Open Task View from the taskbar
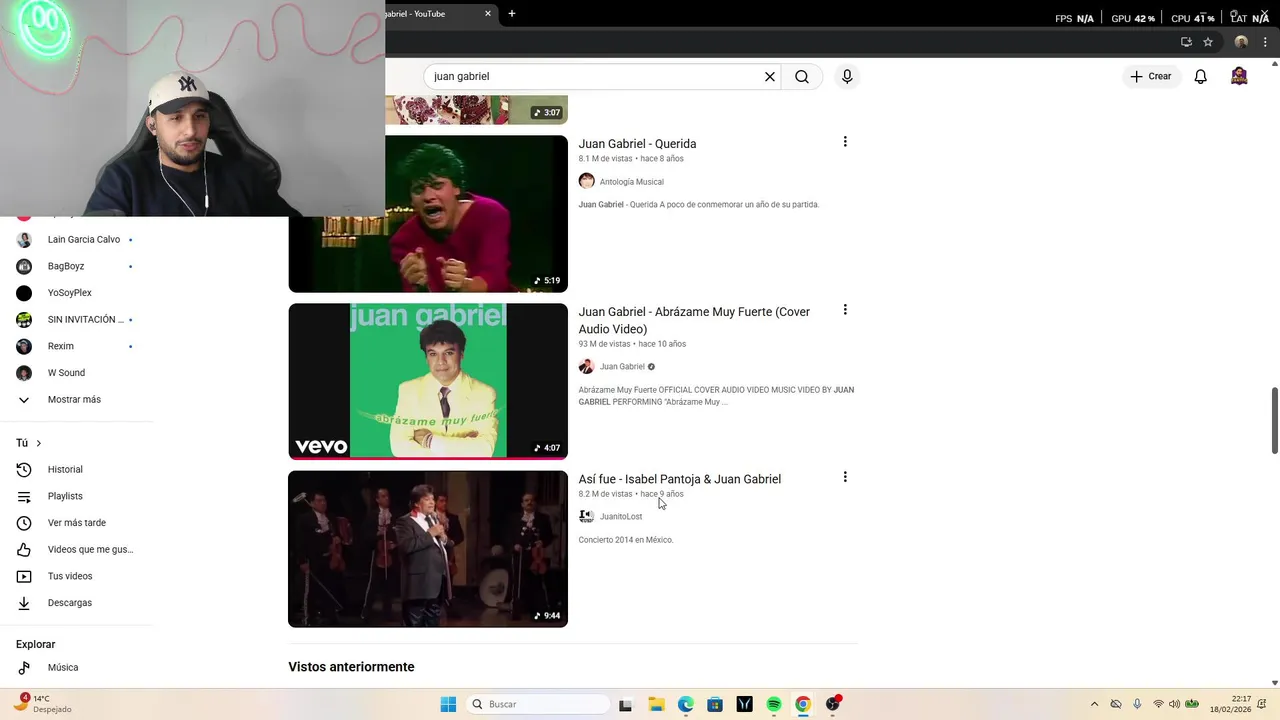Image resolution: width=1280 pixels, height=720 pixels. 626,704
